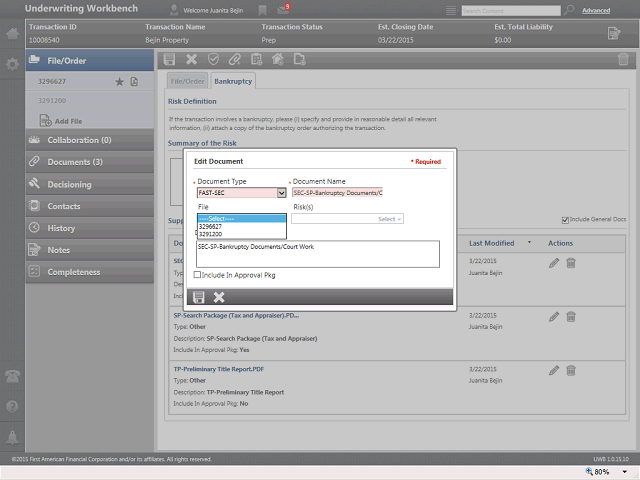The width and height of the screenshot is (640, 480).
Task: Open Notes in sidebar
Action: click(90, 250)
